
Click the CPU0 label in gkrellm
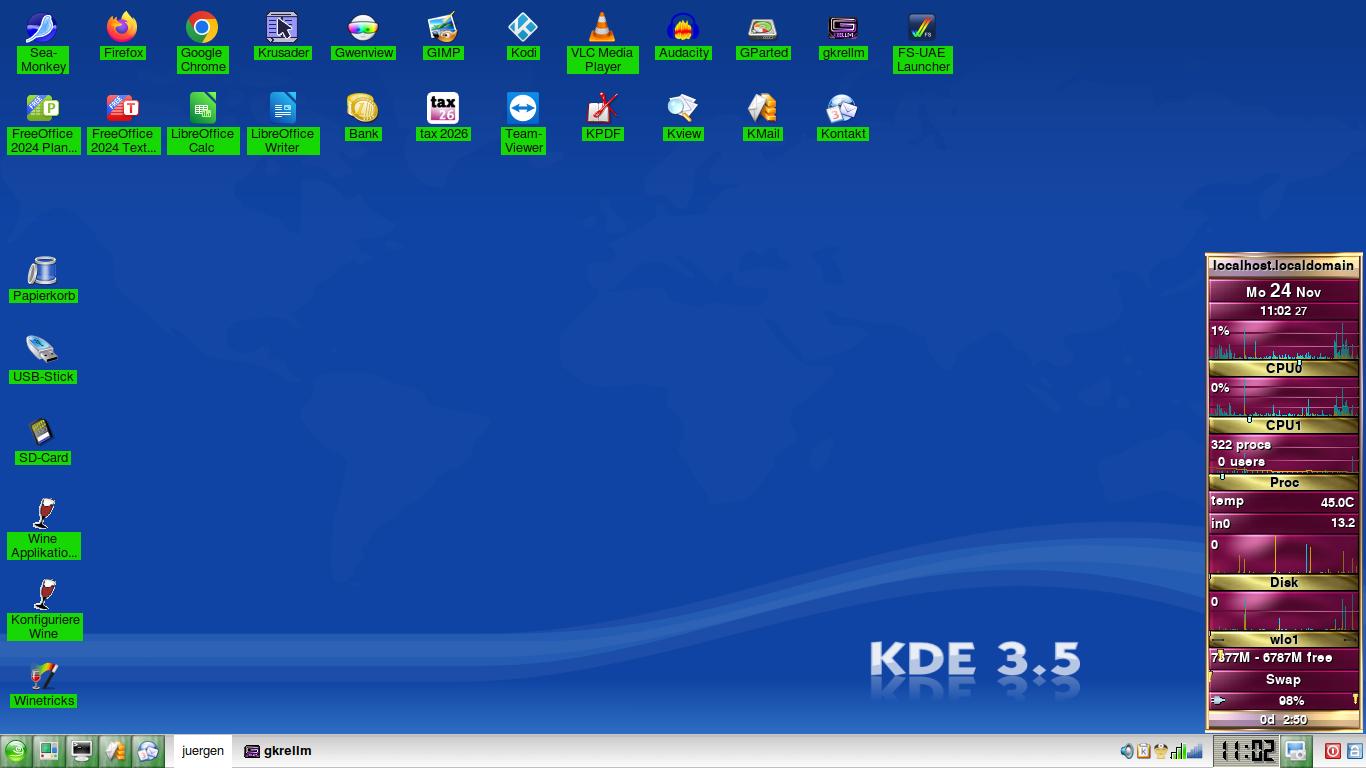pyautogui.click(x=1283, y=368)
